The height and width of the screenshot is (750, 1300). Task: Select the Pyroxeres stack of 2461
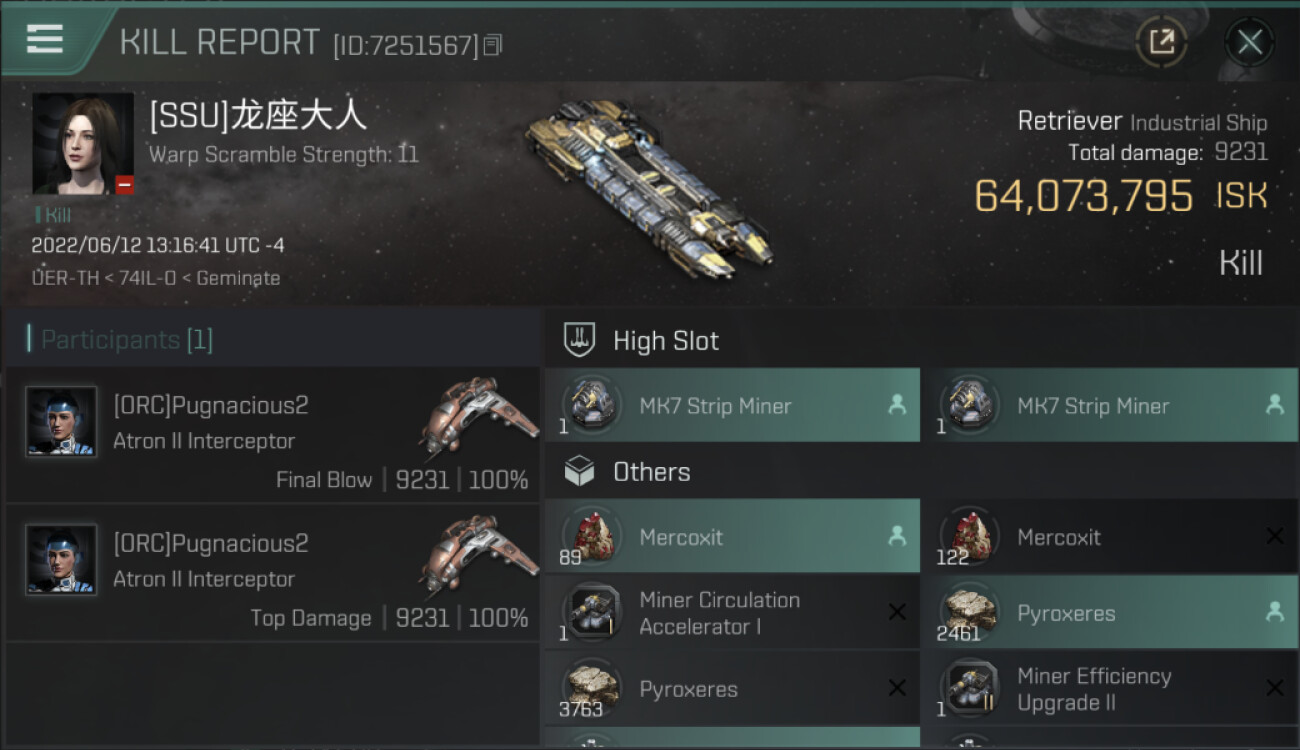(x=1110, y=612)
